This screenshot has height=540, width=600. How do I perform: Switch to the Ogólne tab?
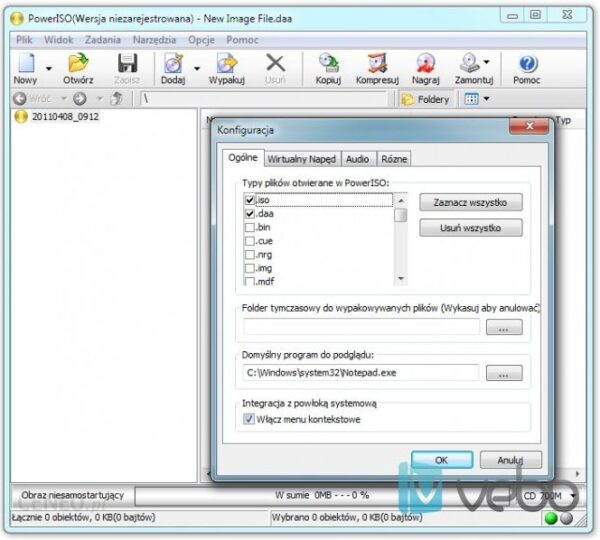coord(243,158)
